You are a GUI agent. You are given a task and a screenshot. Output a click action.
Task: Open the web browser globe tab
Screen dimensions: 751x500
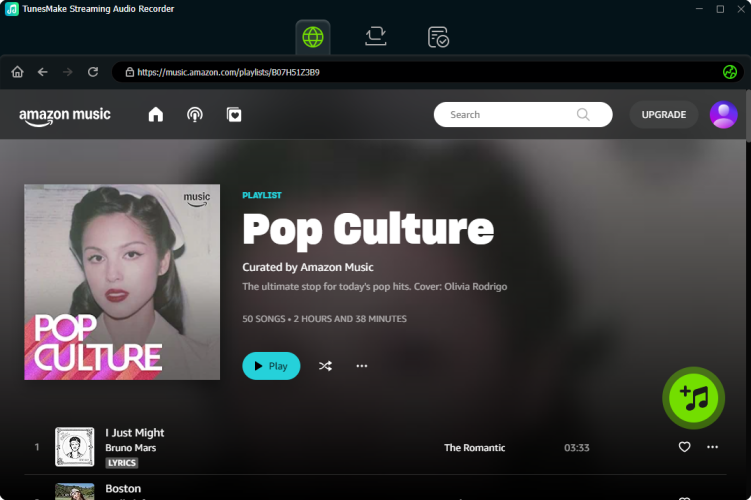(x=313, y=37)
